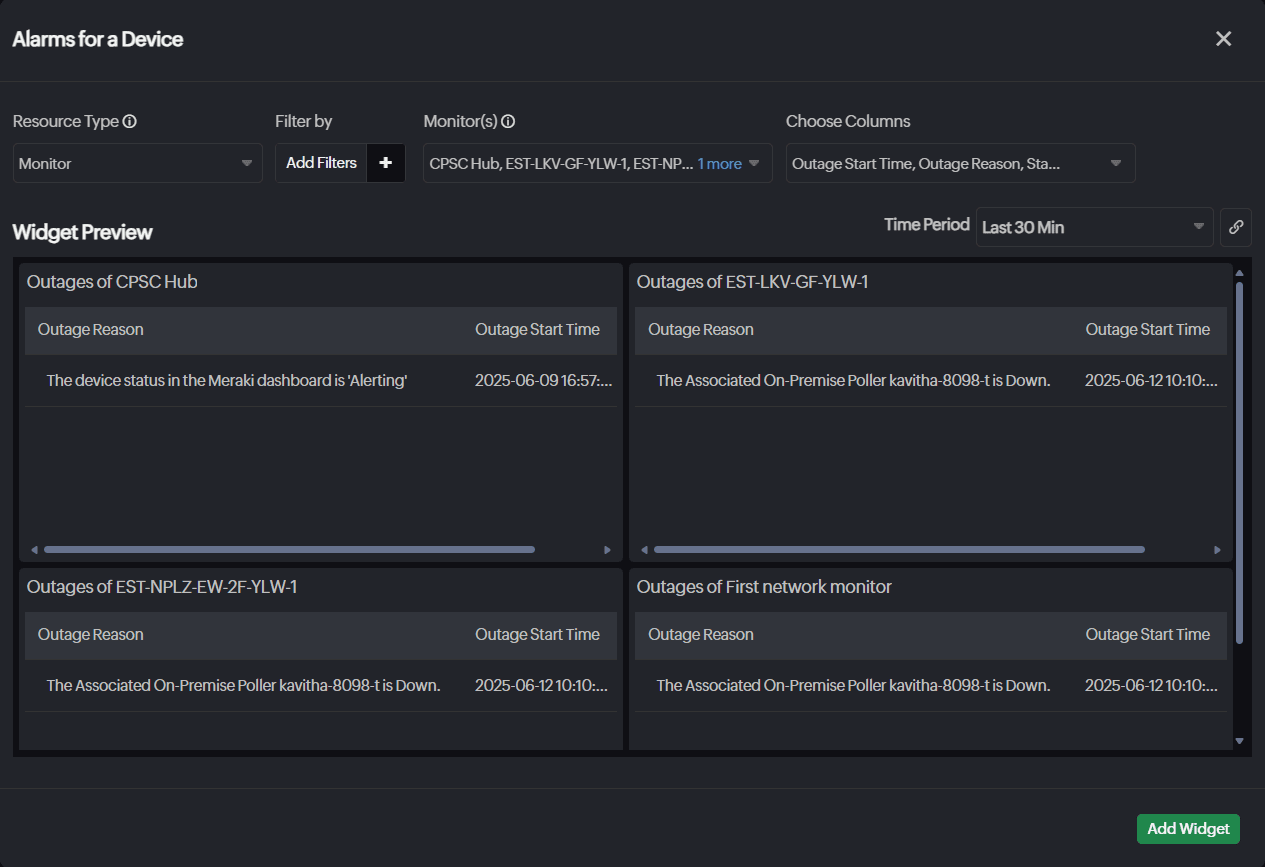Click the '1 more' monitors link

click(719, 164)
